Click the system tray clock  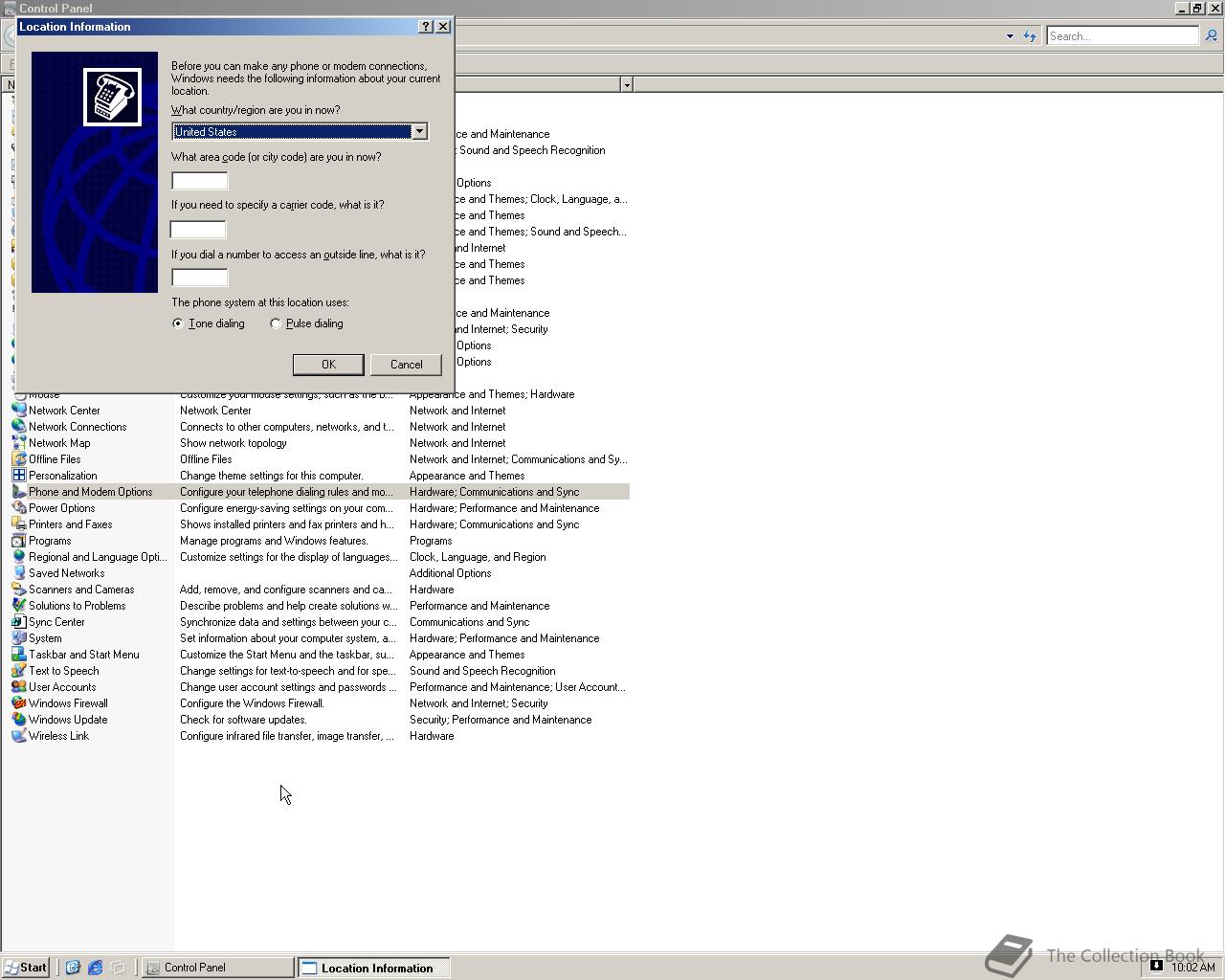point(1192,967)
